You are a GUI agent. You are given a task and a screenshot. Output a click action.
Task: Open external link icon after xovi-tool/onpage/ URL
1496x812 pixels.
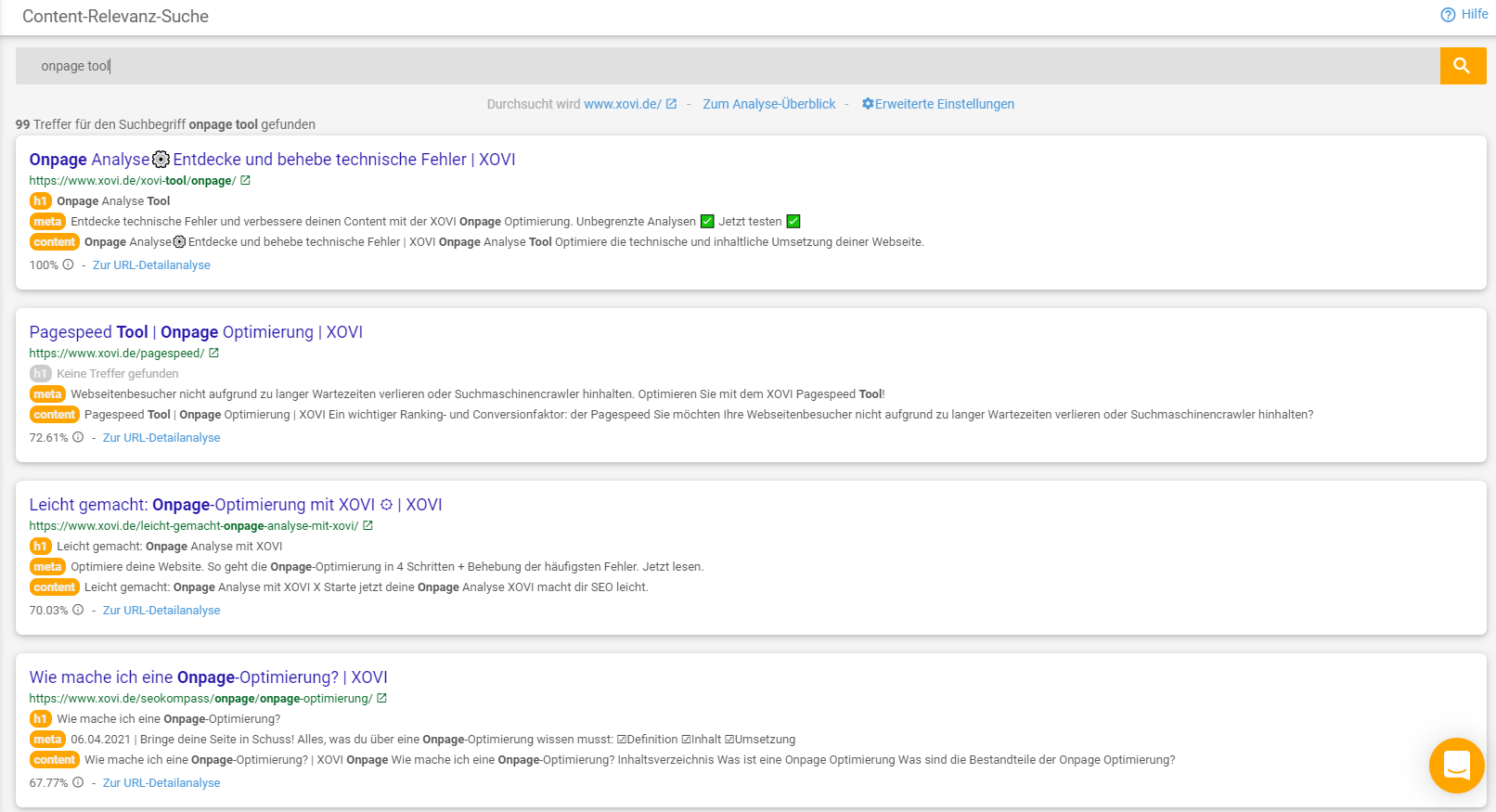point(245,181)
